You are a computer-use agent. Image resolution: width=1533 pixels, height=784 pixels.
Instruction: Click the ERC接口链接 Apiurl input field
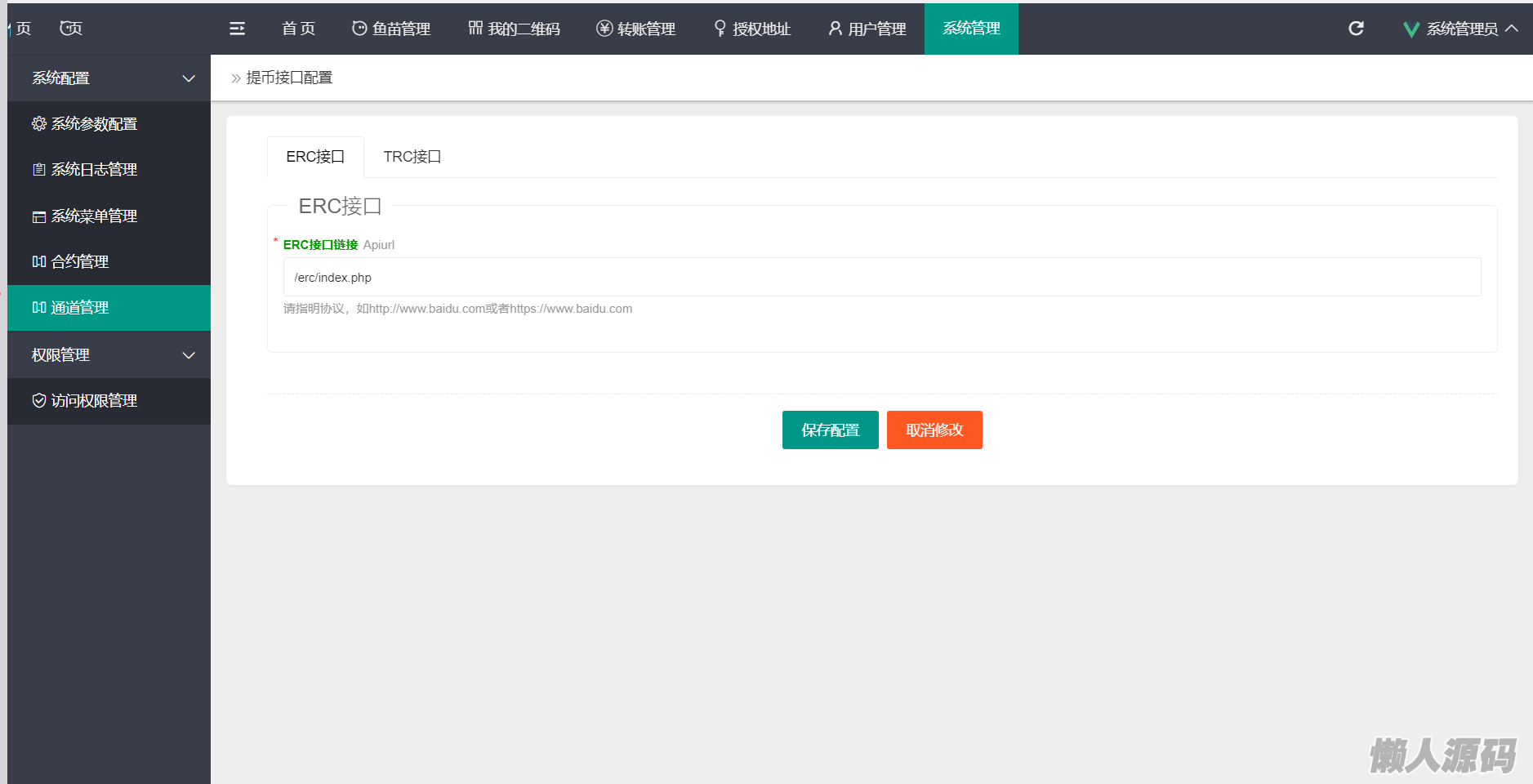tap(882, 277)
